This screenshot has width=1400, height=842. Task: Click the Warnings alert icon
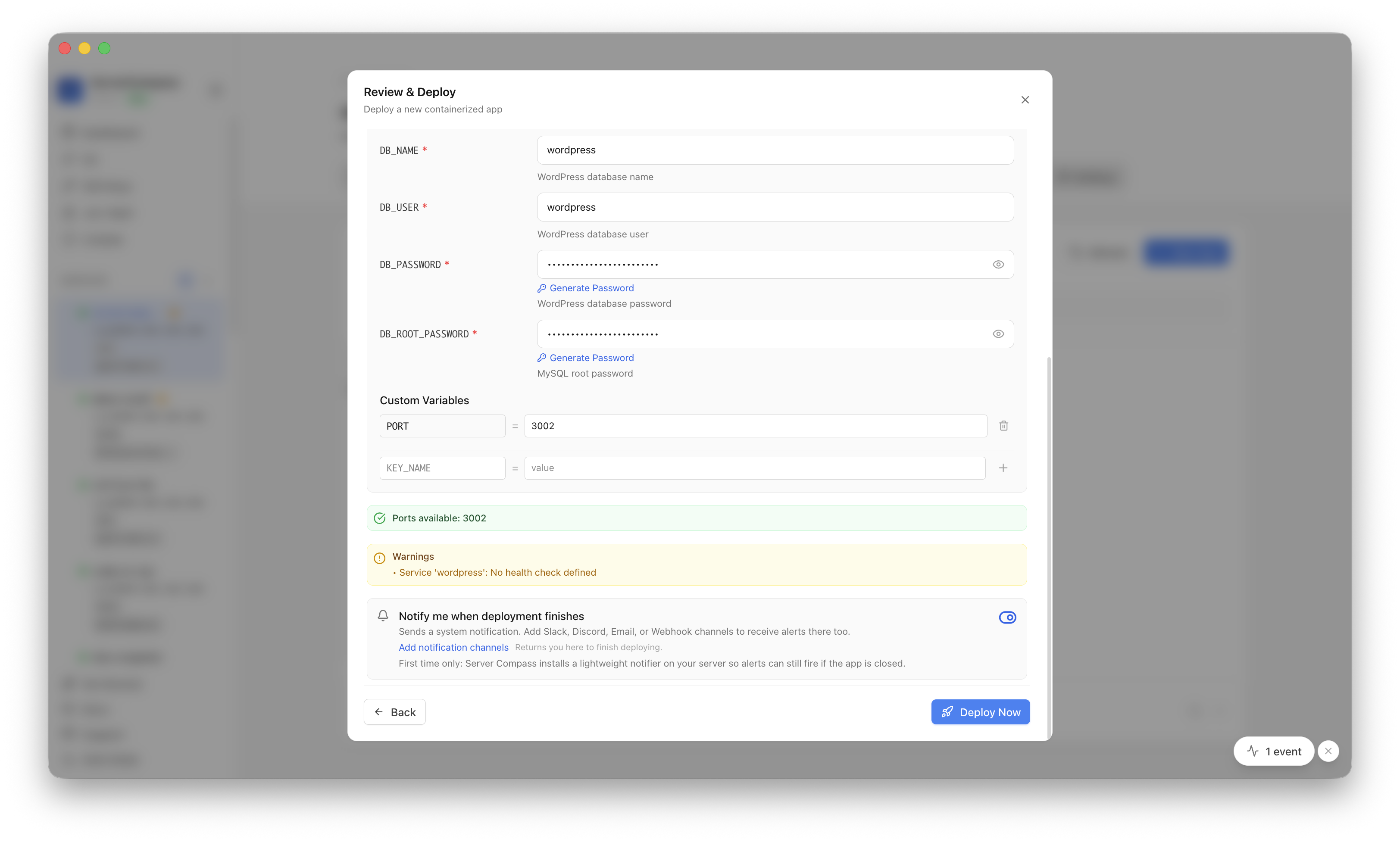tap(380, 558)
